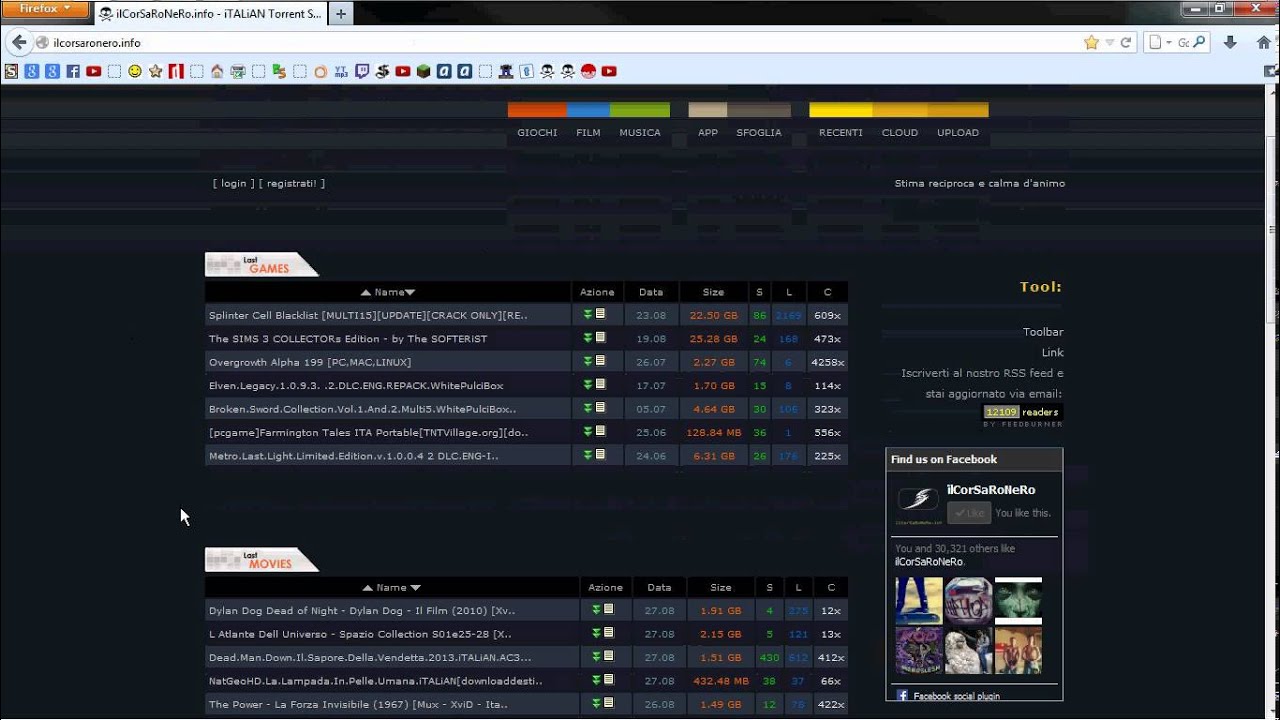Viewport: 1280px width, 720px height.
Task: Click green download arrow for Dead.Man.Down row
Action: point(596,656)
